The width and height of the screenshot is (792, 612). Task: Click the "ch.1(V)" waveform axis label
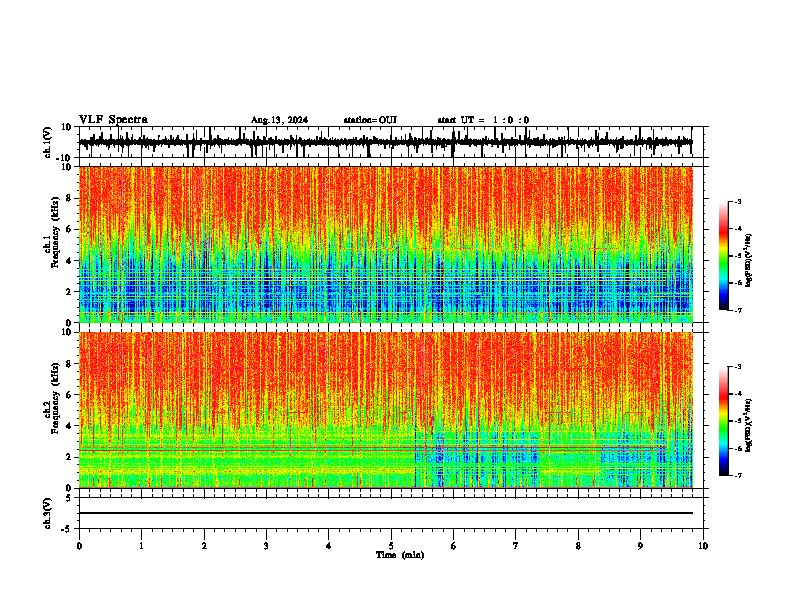48,142
